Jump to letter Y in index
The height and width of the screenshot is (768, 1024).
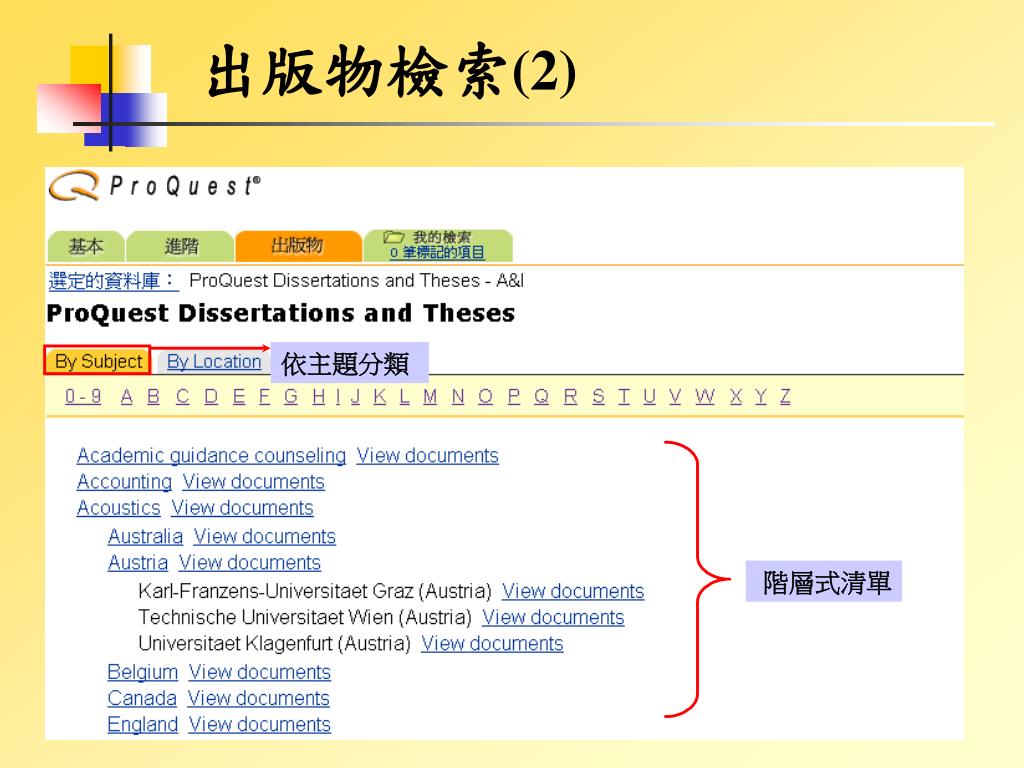pyautogui.click(x=761, y=396)
